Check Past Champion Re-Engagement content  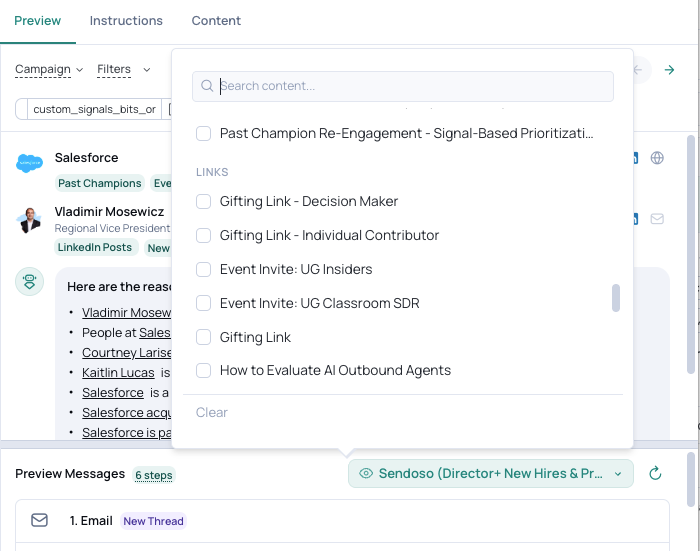pyautogui.click(x=204, y=133)
